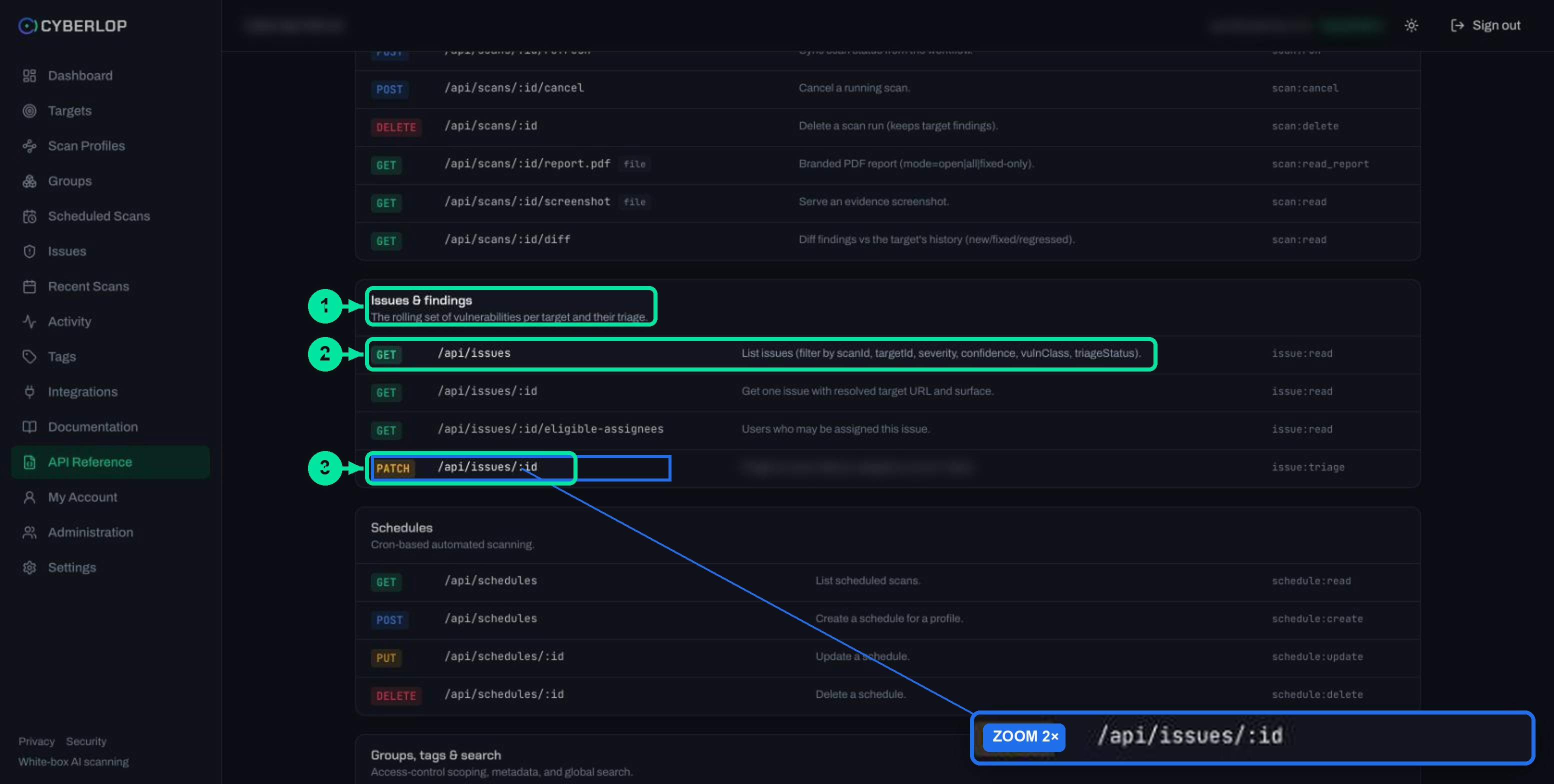Click the Dashboard icon in sidebar

click(x=29, y=75)
